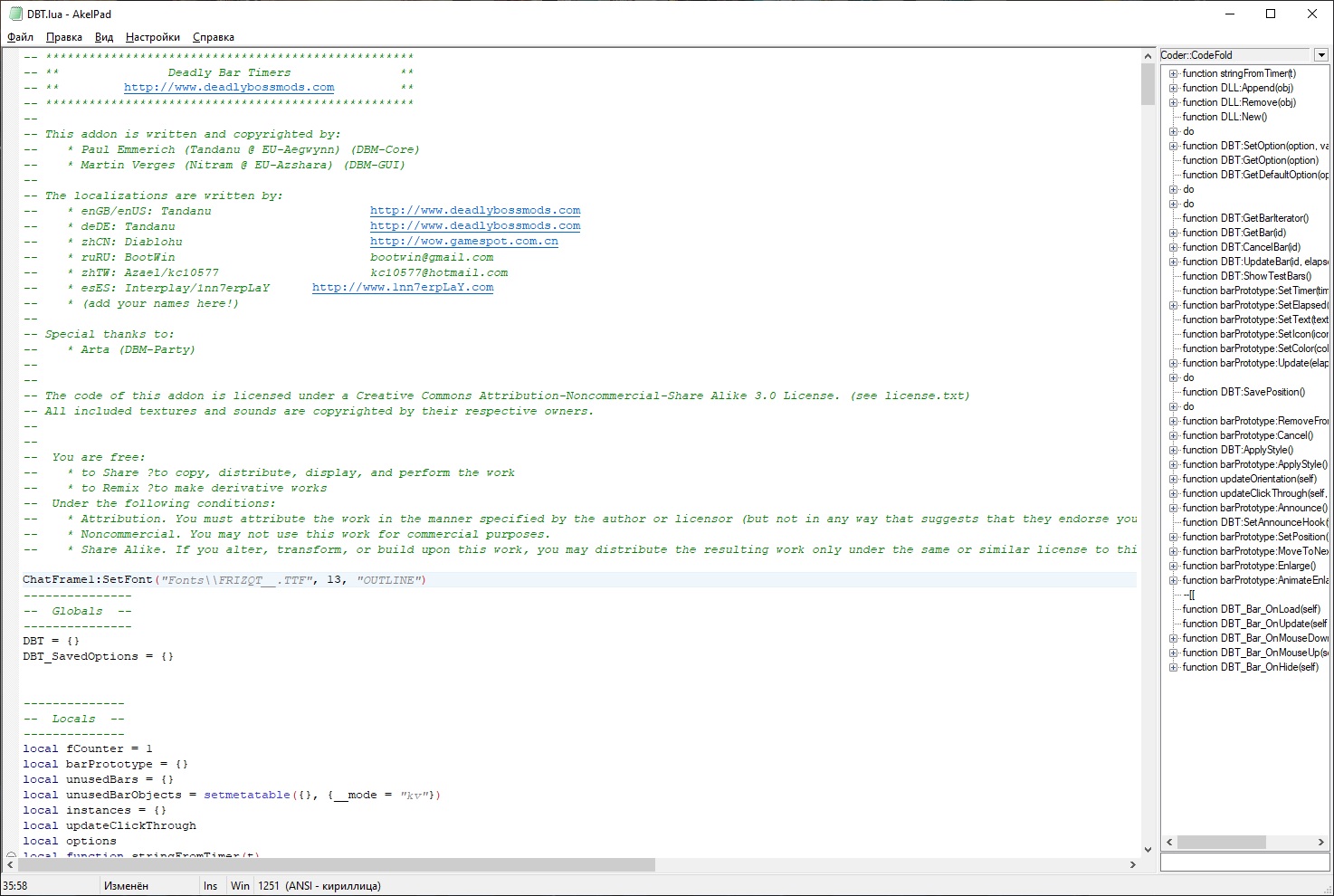1334x896 pixels.
Task: Open the Файл menu
Action: coord(20,37)
